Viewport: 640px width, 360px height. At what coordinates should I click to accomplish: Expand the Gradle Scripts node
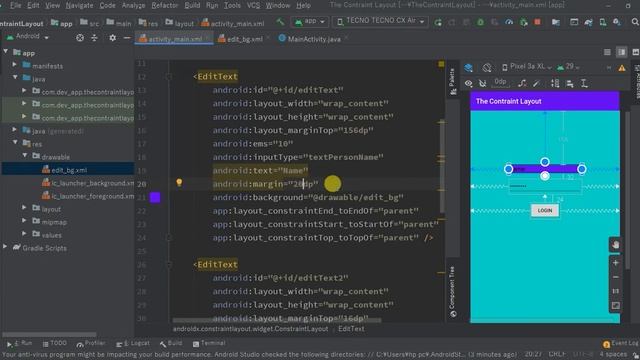pos(5,247)
